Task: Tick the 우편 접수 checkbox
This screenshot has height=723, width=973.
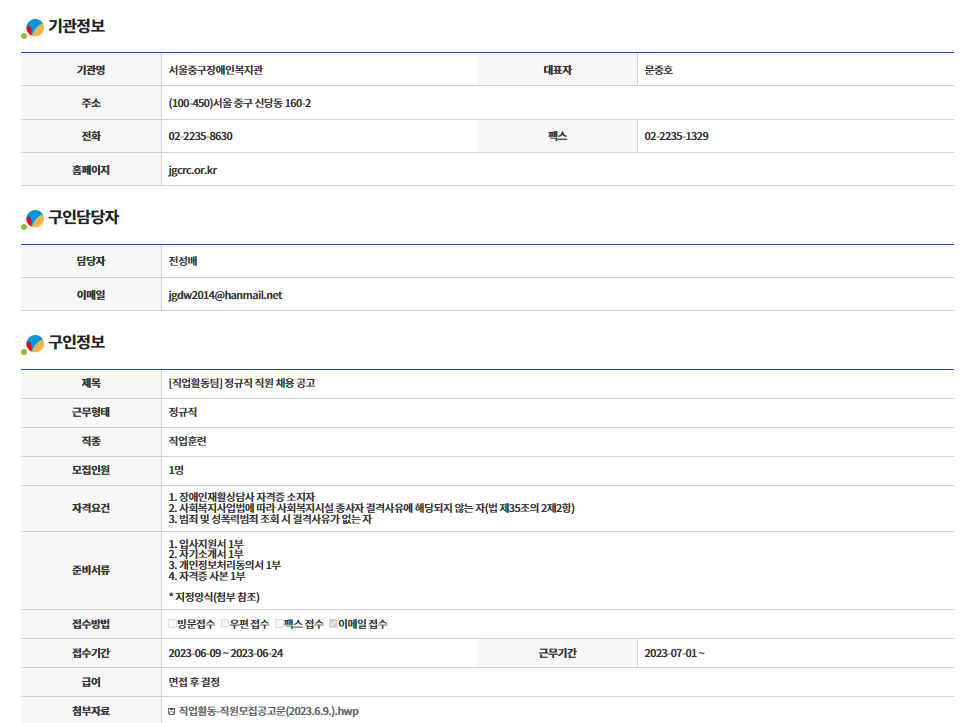Action: coord(226,624)
